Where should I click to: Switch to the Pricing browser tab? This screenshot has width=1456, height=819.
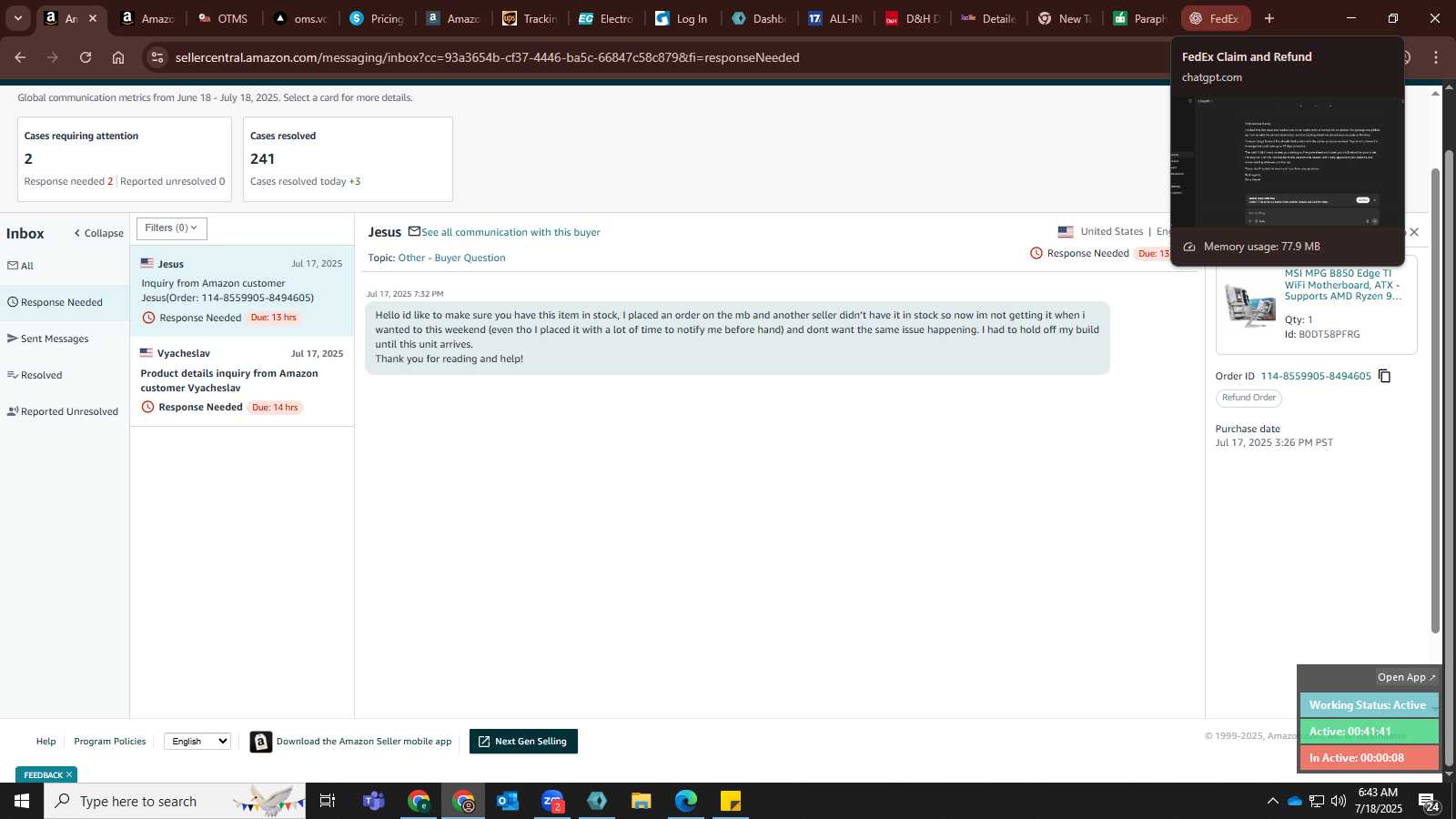click(x=378, y=18)
